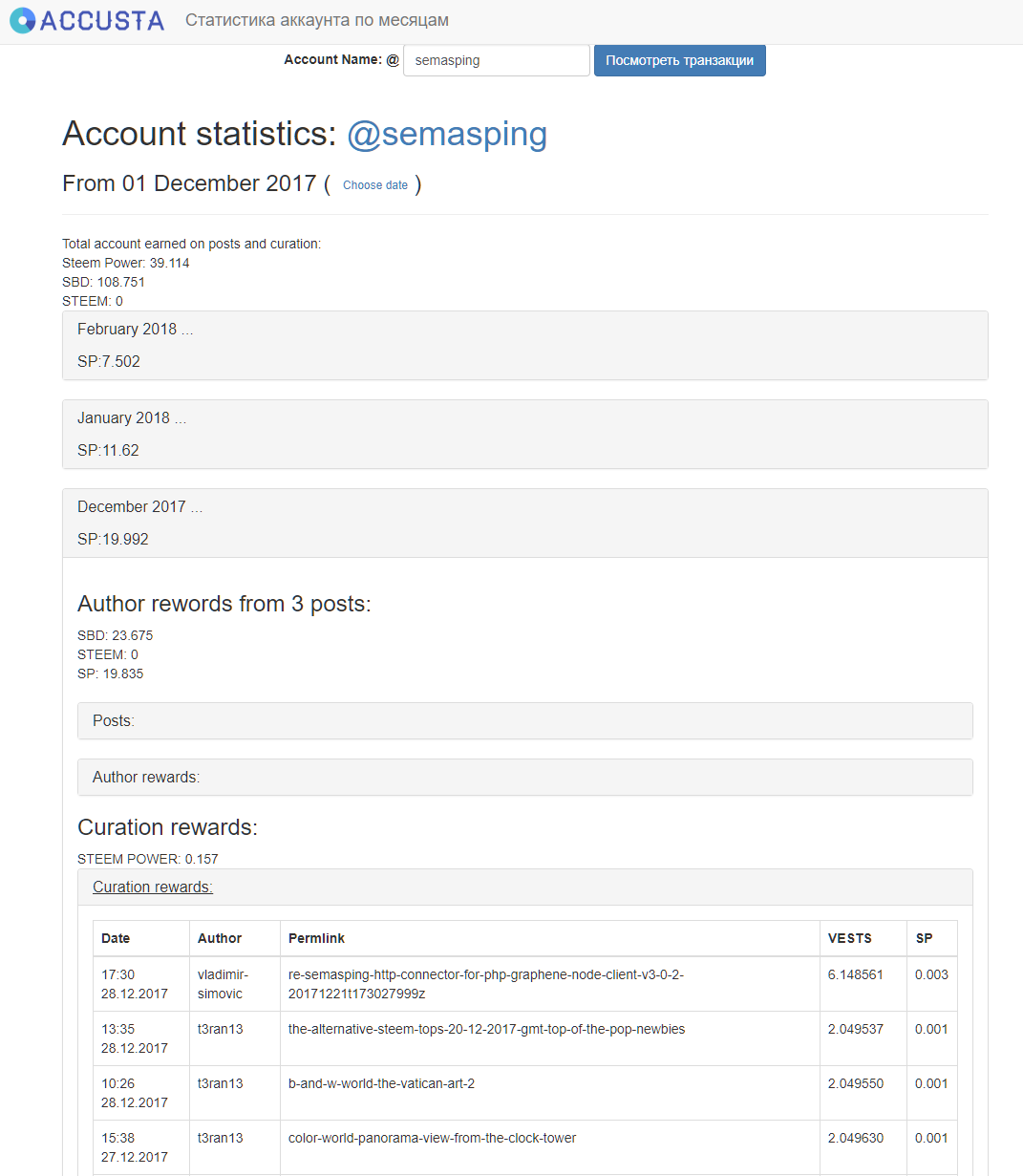Click the SBD: 108.751 total line

pos(103,282)
